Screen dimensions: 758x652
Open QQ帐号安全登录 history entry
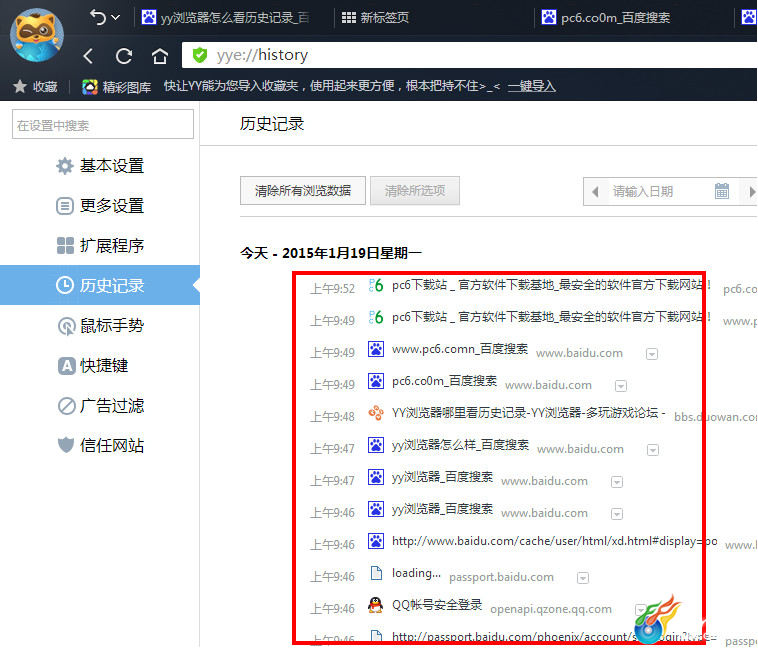[x=437, y=605]
